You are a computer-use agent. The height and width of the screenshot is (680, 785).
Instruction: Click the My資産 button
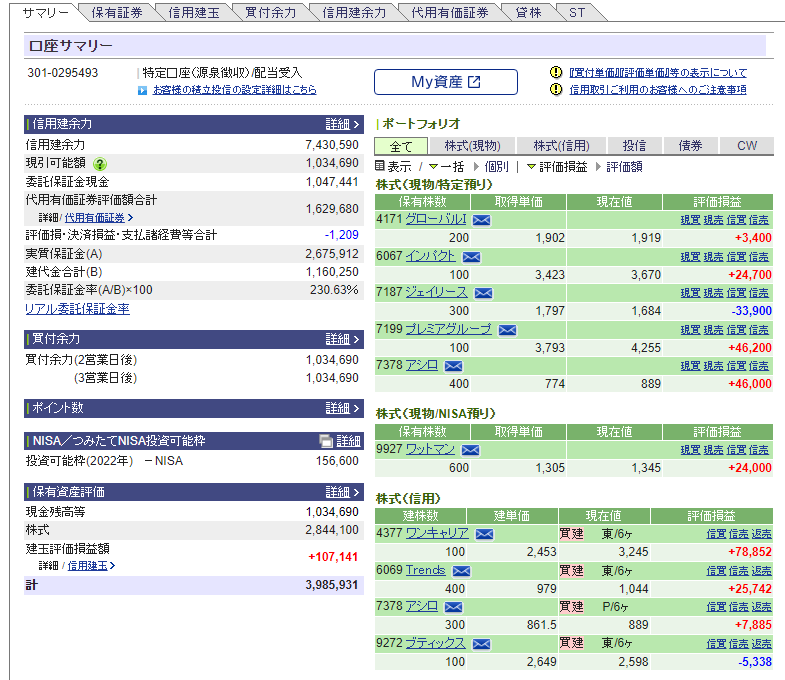coord(446,82)
